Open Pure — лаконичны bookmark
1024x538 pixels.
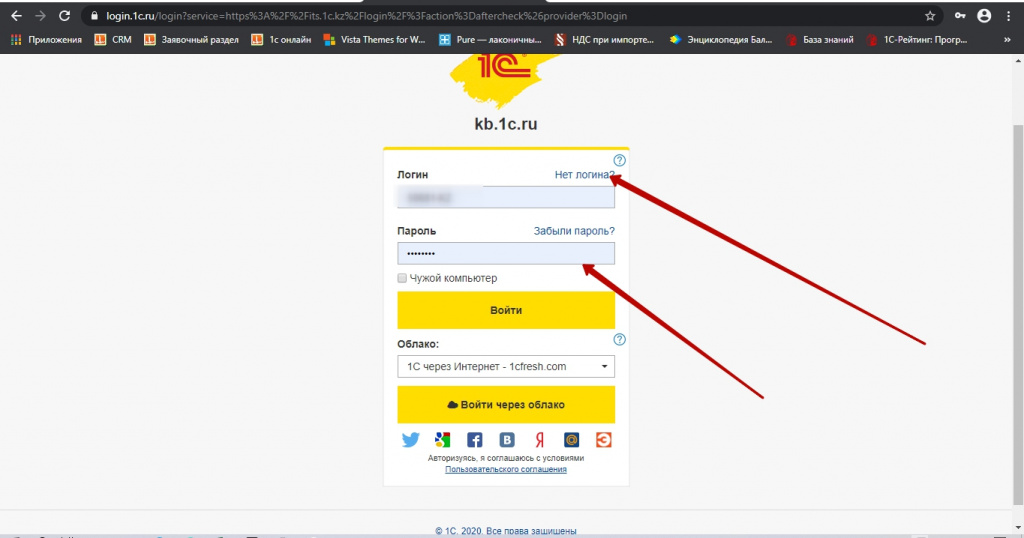pos(490,40)
